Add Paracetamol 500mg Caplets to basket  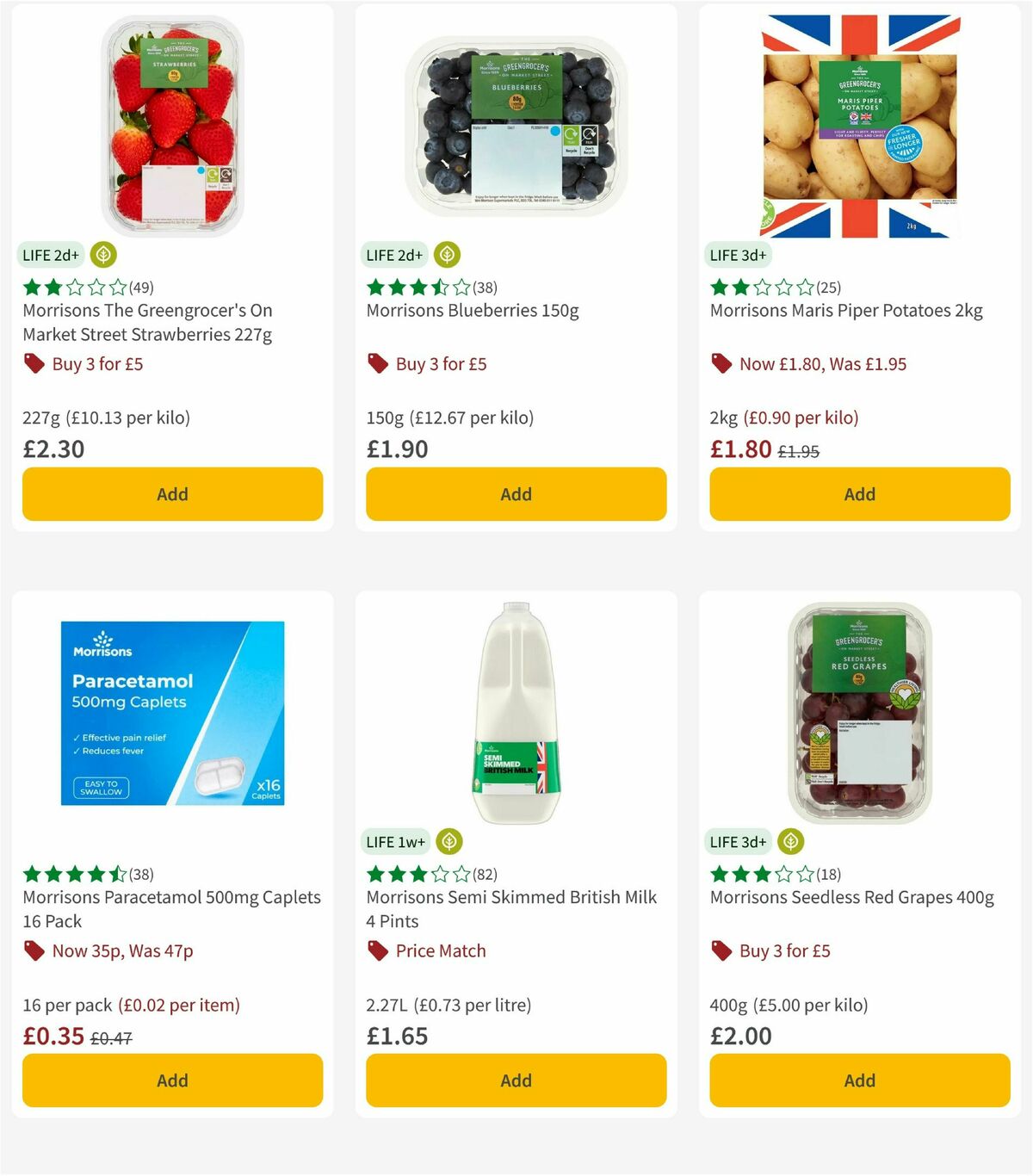pos(172,1080)
